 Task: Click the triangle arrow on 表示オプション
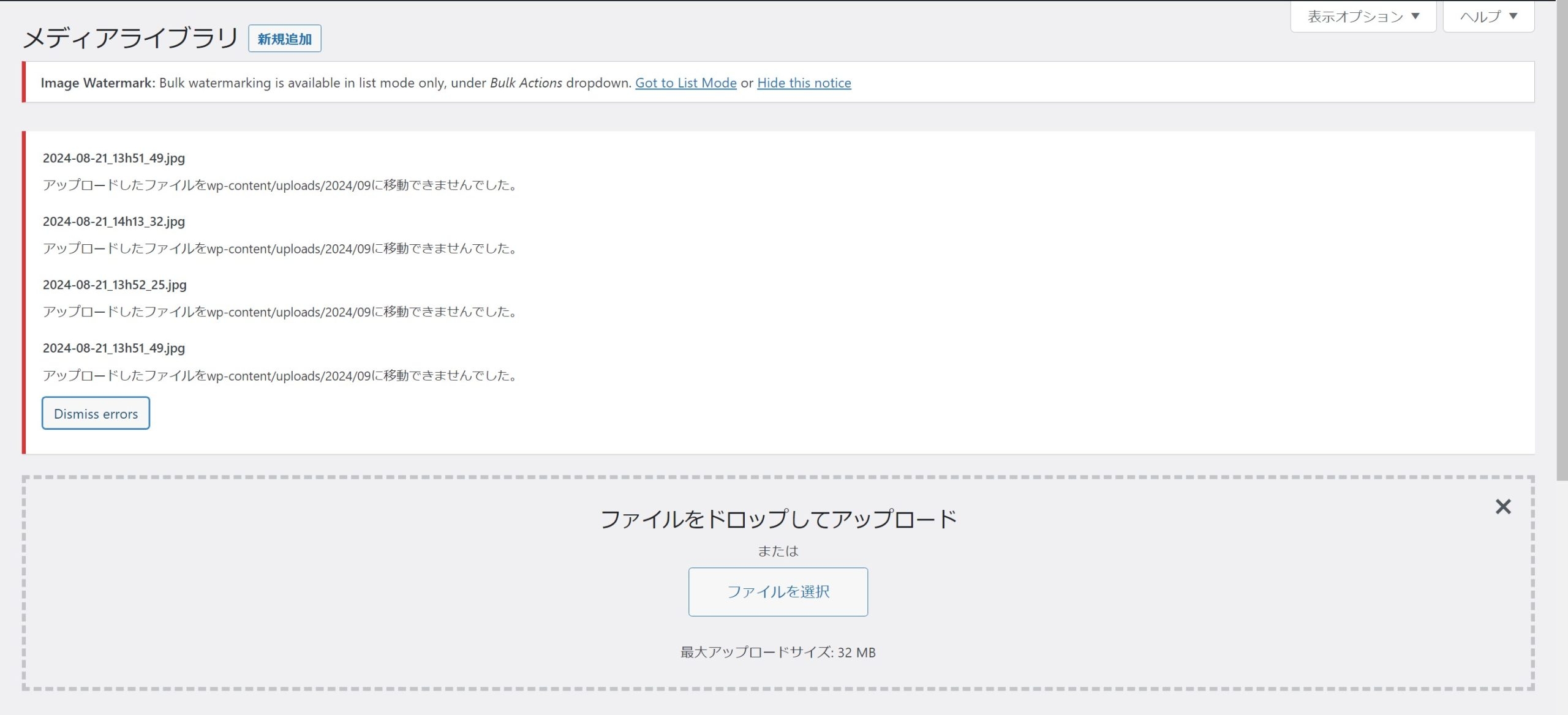coord(1415,17)
